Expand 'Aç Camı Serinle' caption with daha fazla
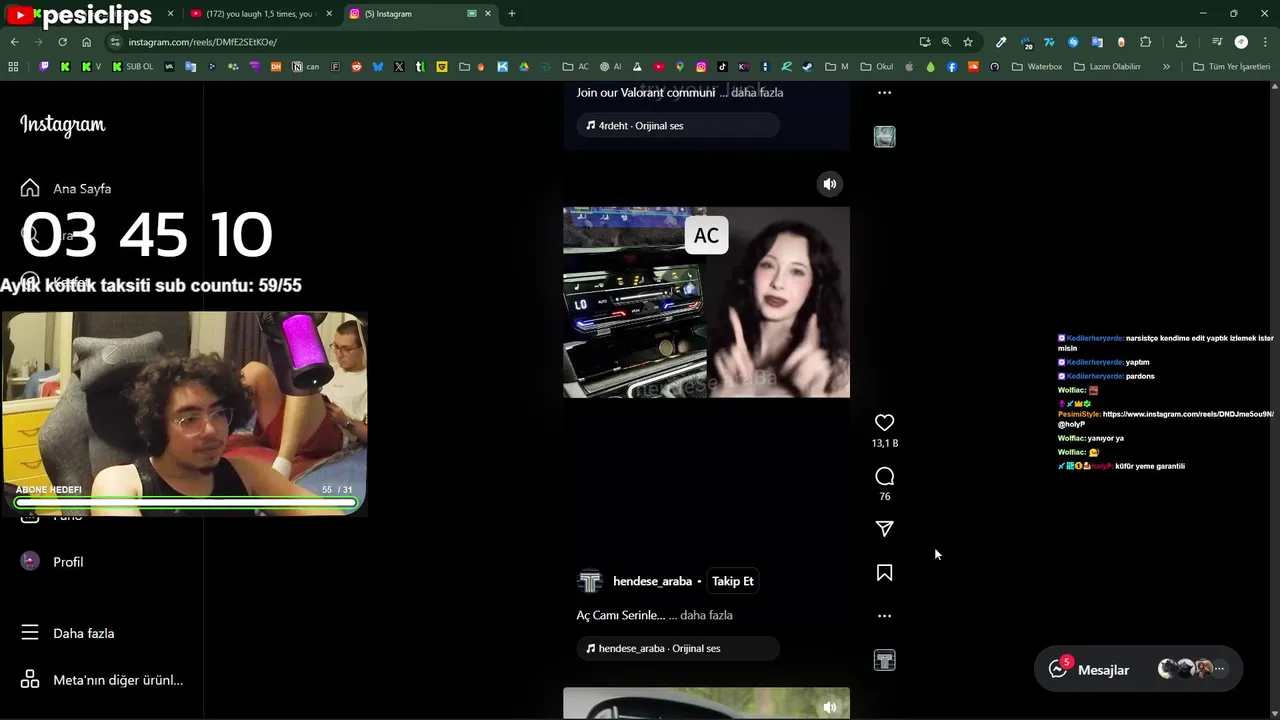This screenshot has width=1280, height=720. (706, 615)
